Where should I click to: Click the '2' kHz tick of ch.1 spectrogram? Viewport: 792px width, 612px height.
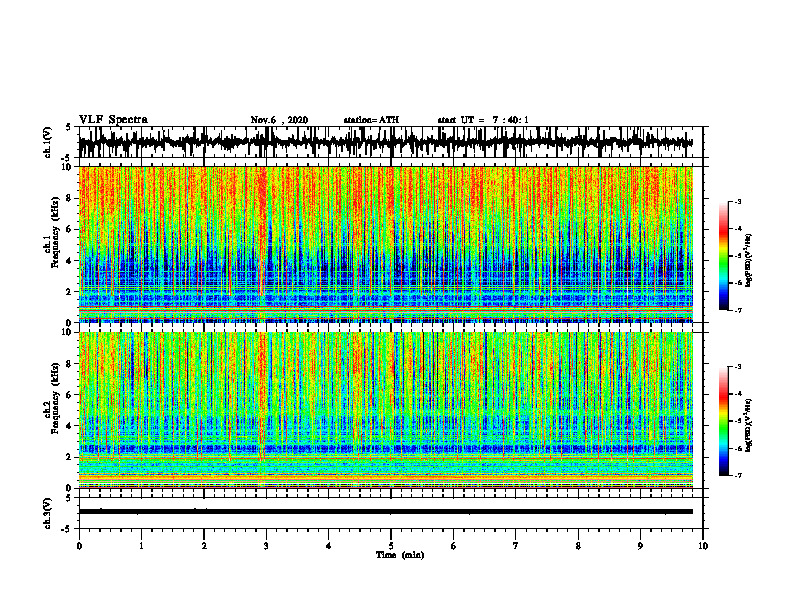coord(70,291)
